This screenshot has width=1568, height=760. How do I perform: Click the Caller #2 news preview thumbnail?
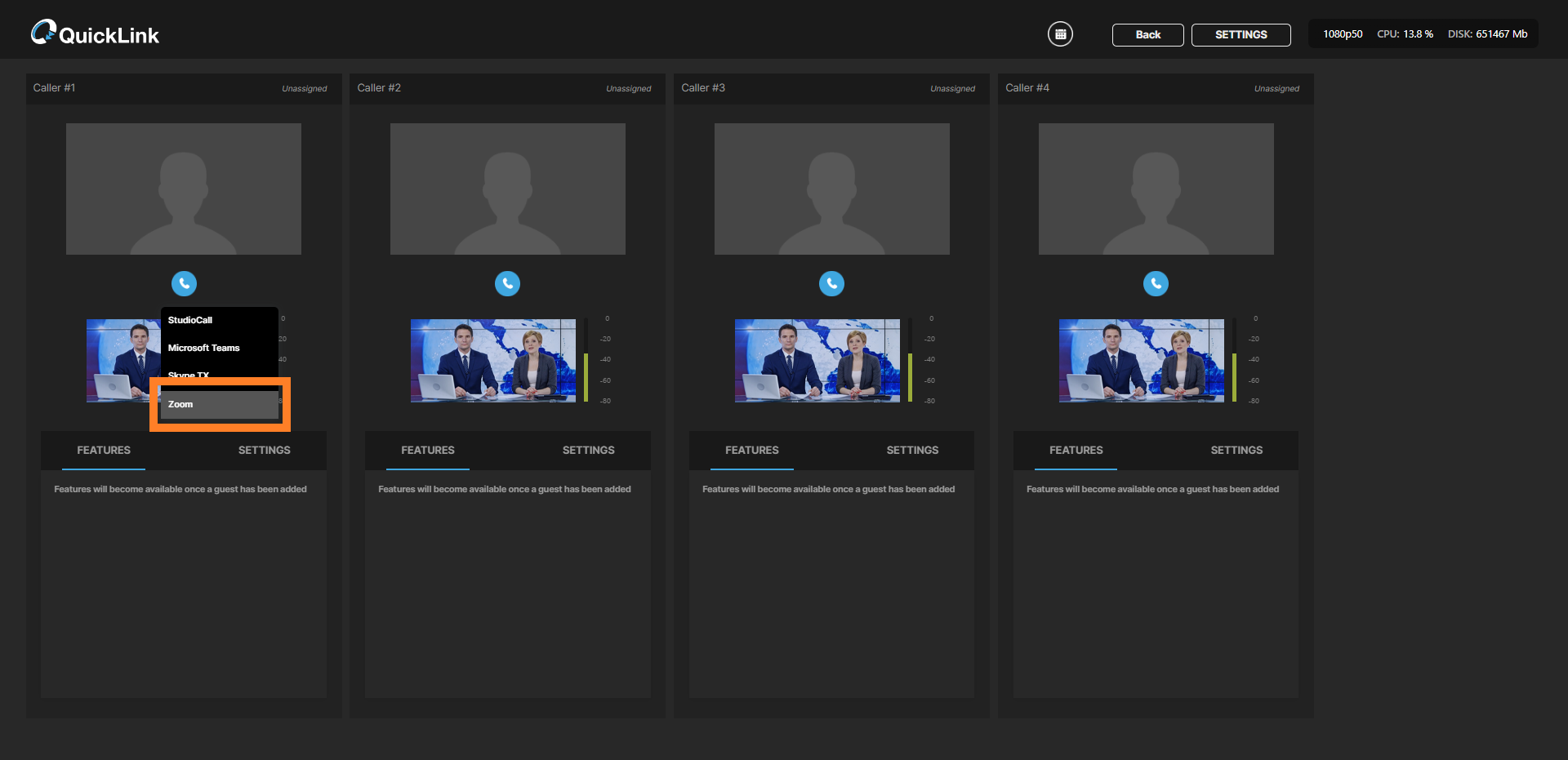click(492, 360)
